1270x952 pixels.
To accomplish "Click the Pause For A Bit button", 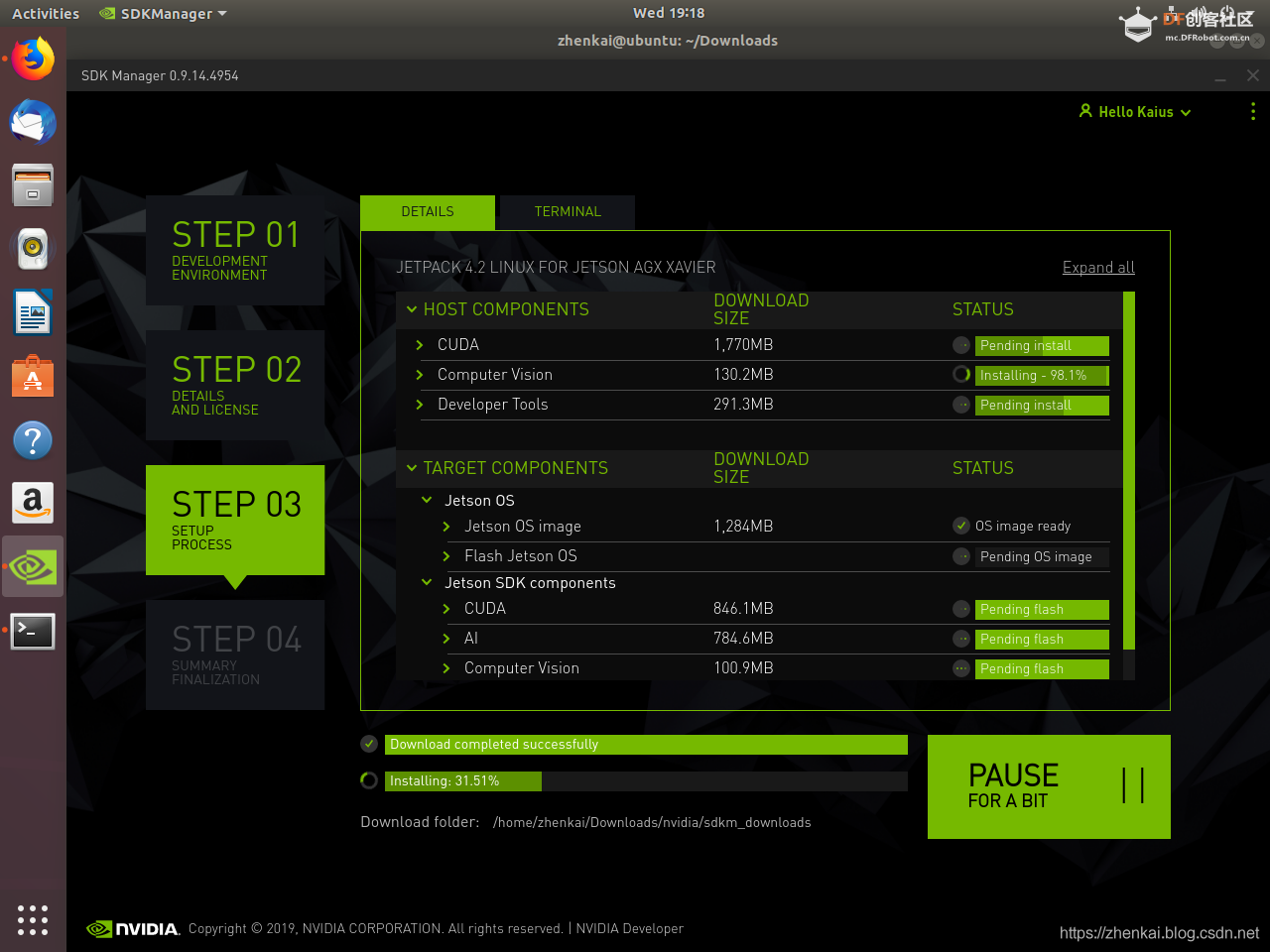I will click(x=1049, y=786).
